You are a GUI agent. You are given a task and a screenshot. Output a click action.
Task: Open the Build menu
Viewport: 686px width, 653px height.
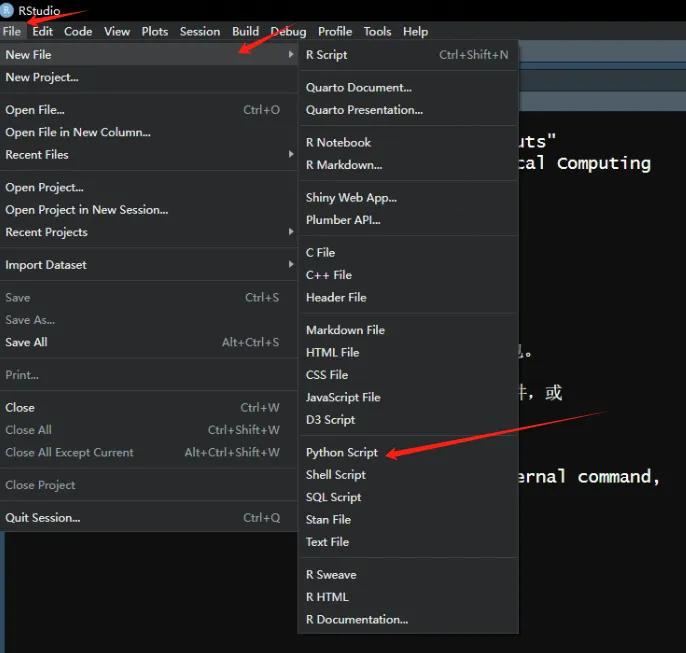click(245, 31)
